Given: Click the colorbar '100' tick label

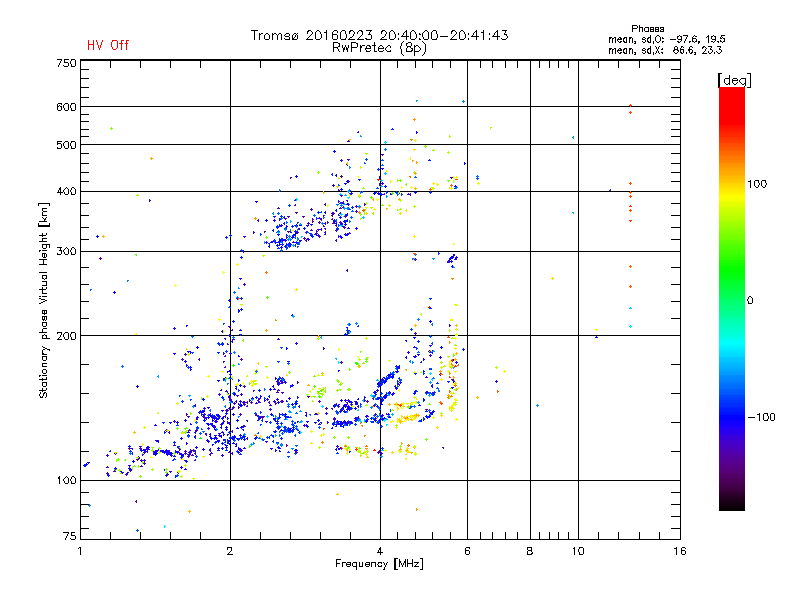Looking at the screenshot, I should click(x=757, y=184).
